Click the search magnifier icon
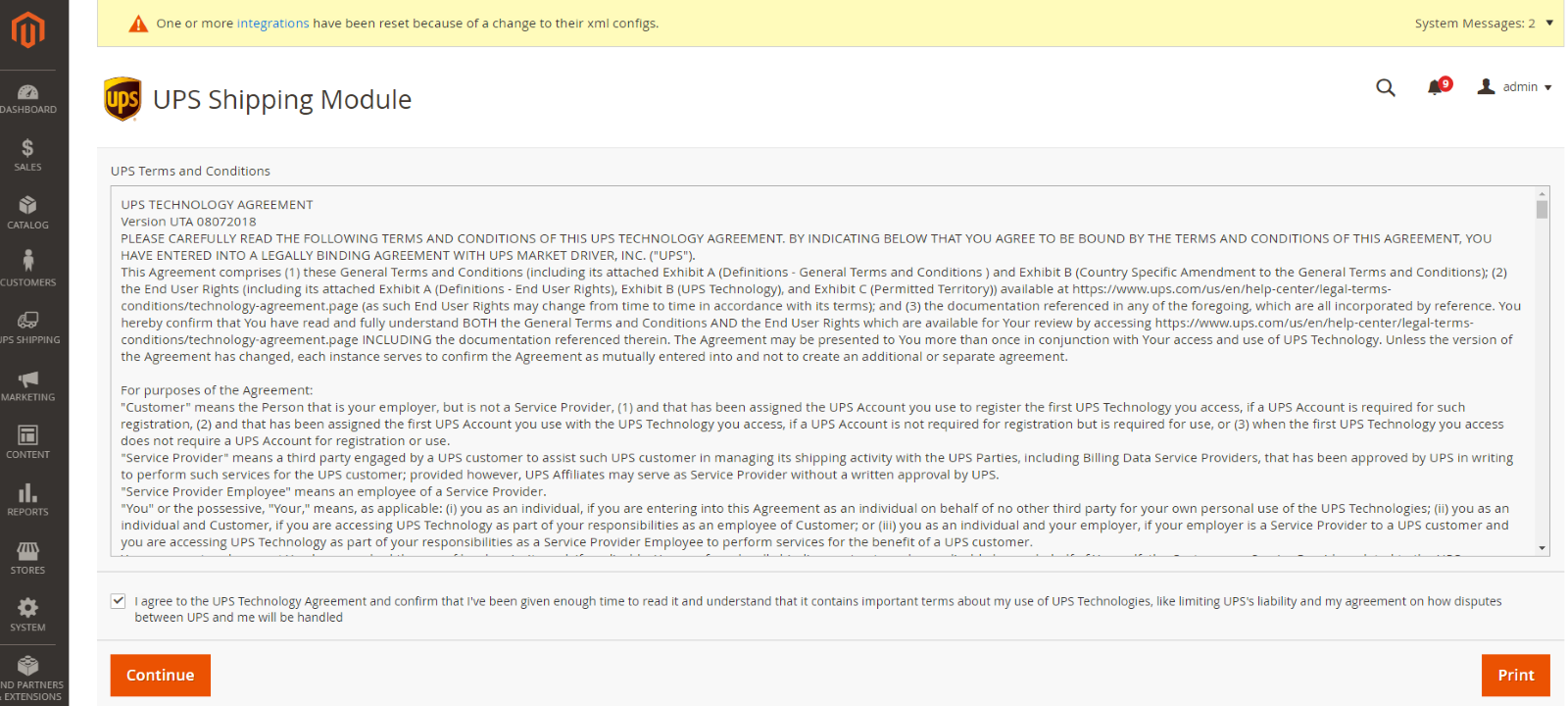 pos(1386,87)
